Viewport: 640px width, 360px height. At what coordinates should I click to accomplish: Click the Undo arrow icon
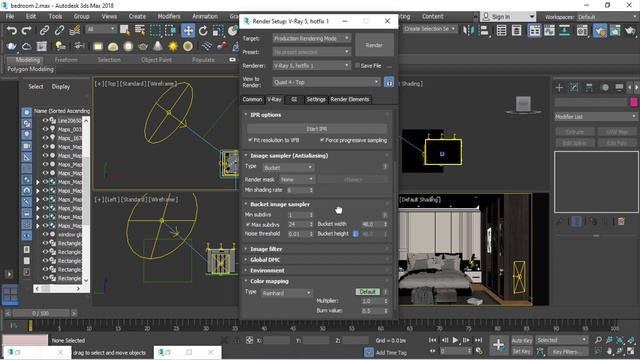(x=12, y=30)
